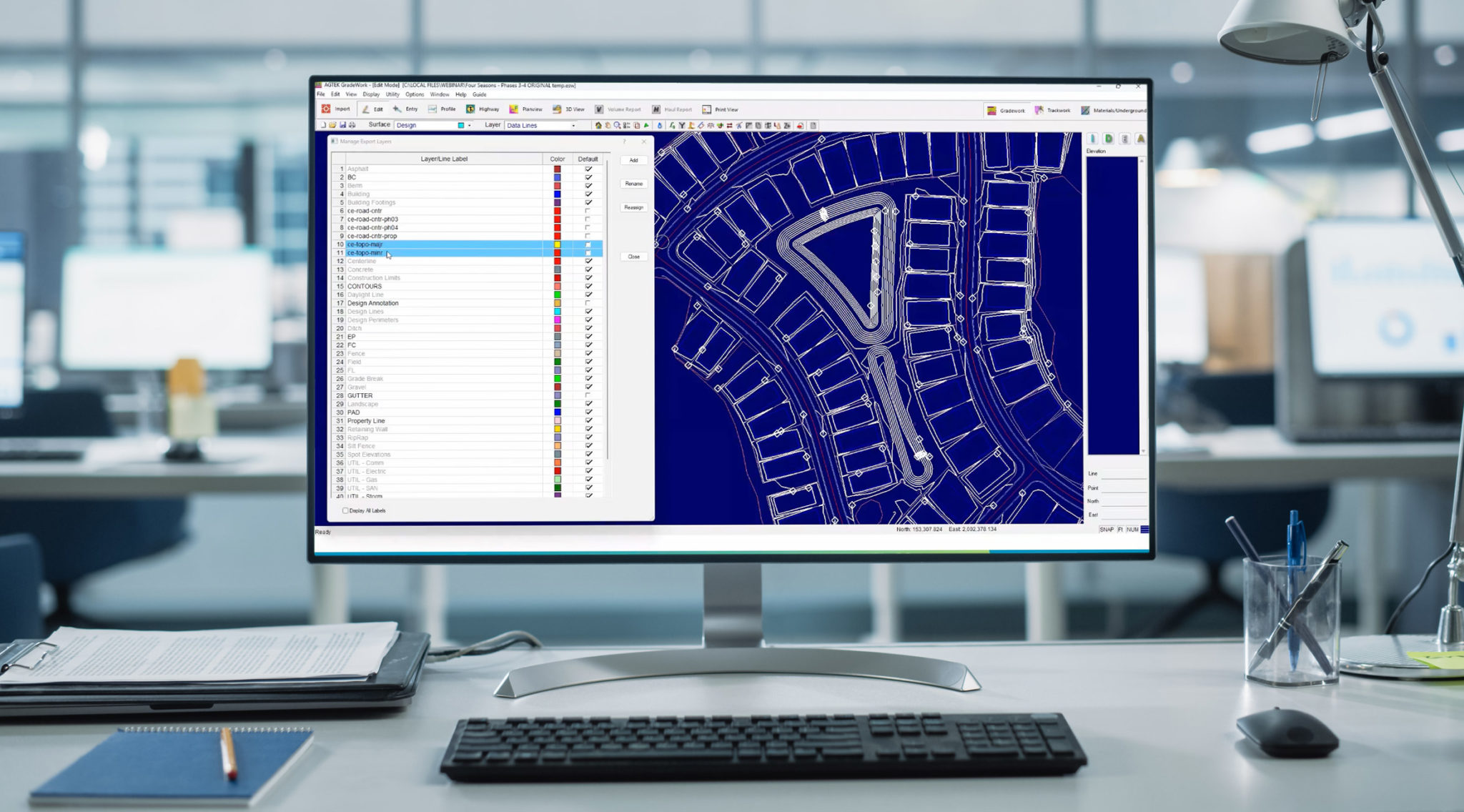Open color swatch for ce-topo-majr layer

click(x=558, y=244)
